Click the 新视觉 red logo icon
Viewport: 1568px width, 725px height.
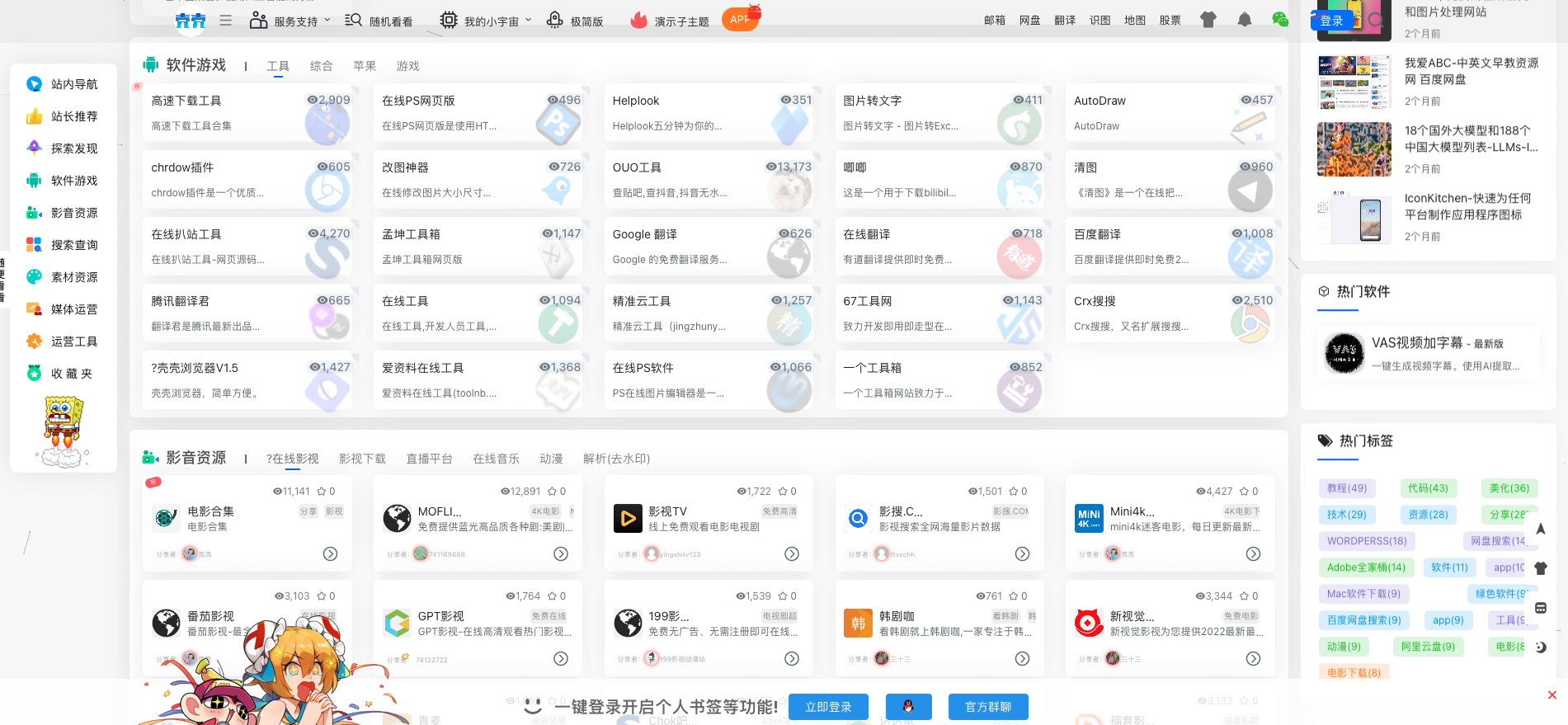[1090, 624]
